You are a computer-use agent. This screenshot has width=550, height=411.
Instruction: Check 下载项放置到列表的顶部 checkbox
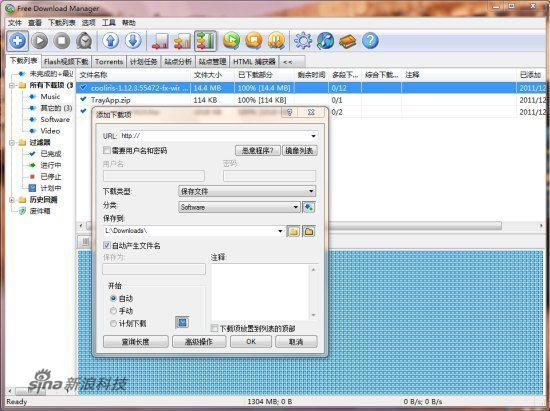pos(214,328)
